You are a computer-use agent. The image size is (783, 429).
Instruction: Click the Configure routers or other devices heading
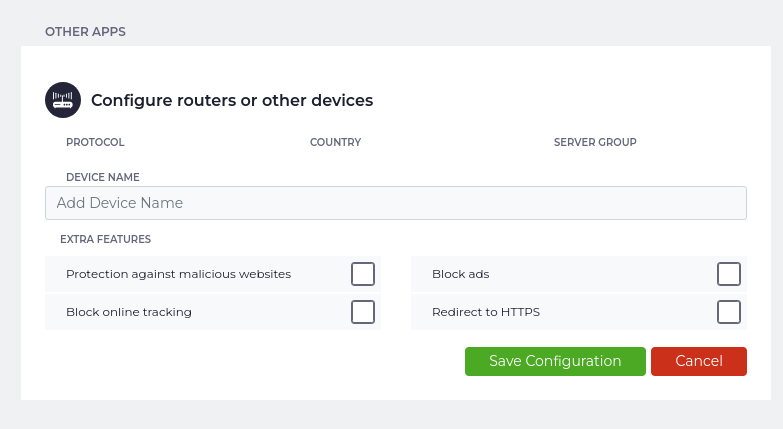pyautogui.click(x=232, y=100)
